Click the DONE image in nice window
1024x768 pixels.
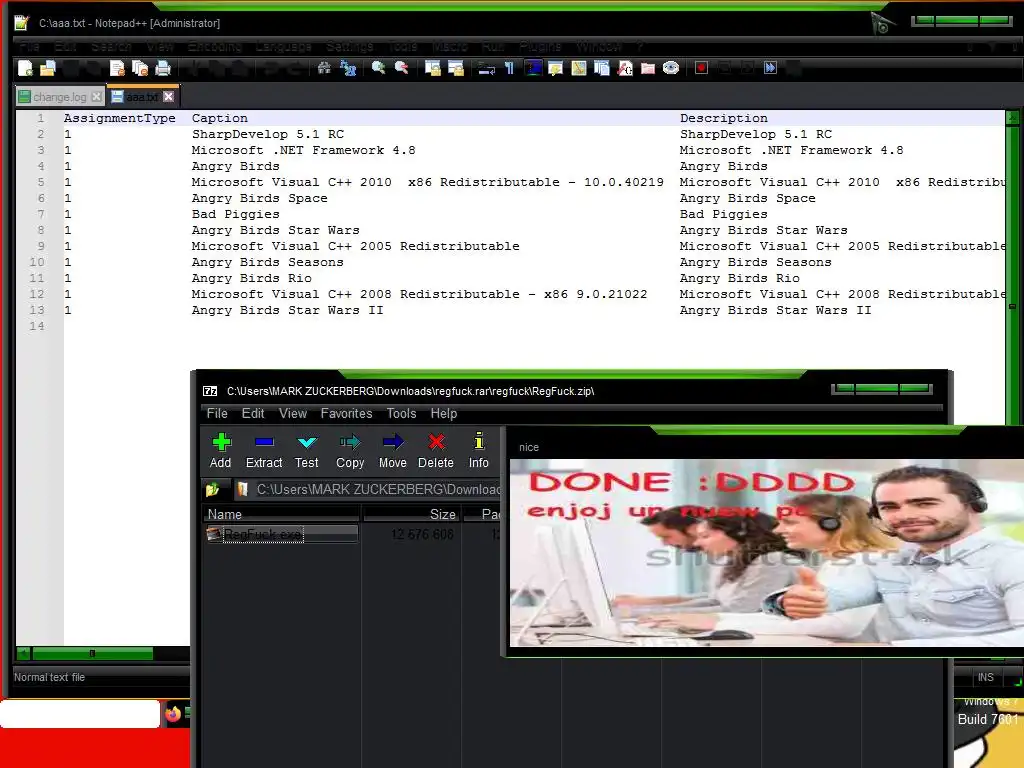pyautogui.click(x=767, y=552)
